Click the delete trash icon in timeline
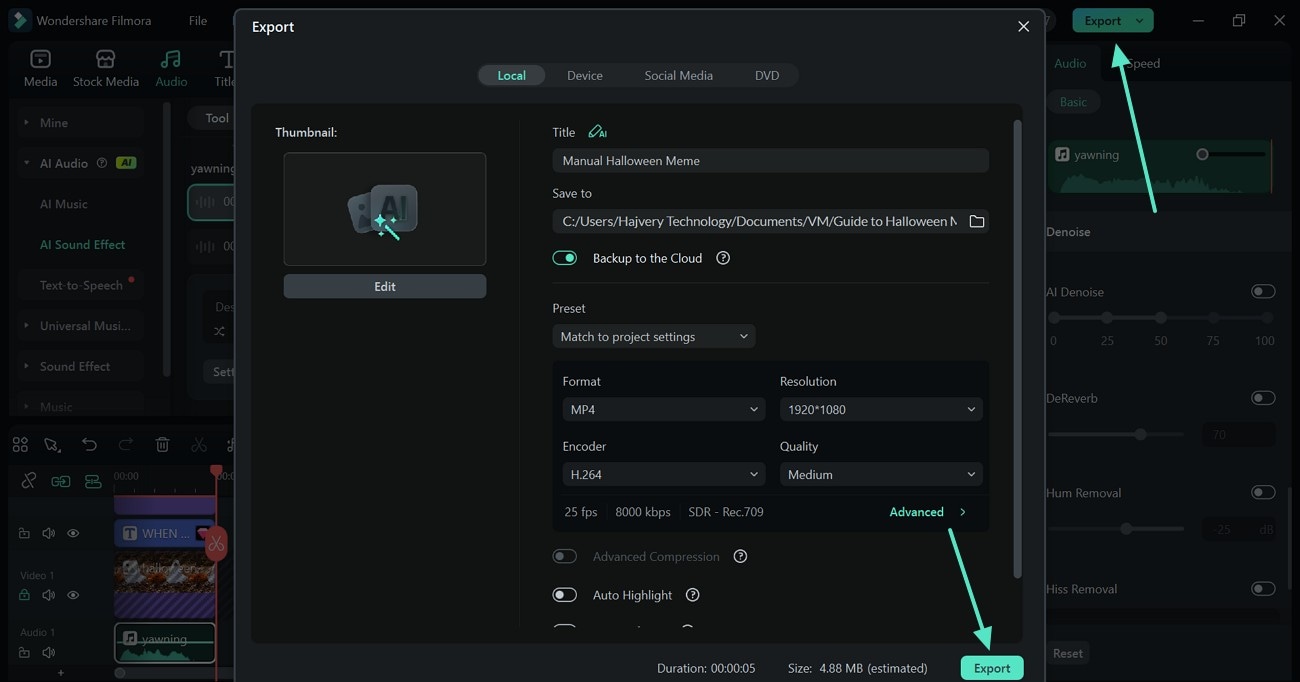This screenshot has height=682, width=1300. point(162,445)
